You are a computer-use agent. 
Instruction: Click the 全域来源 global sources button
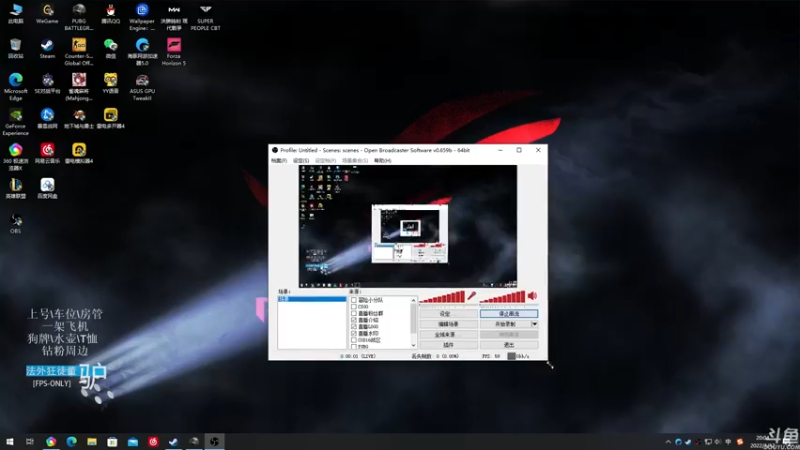coord(448,335)
